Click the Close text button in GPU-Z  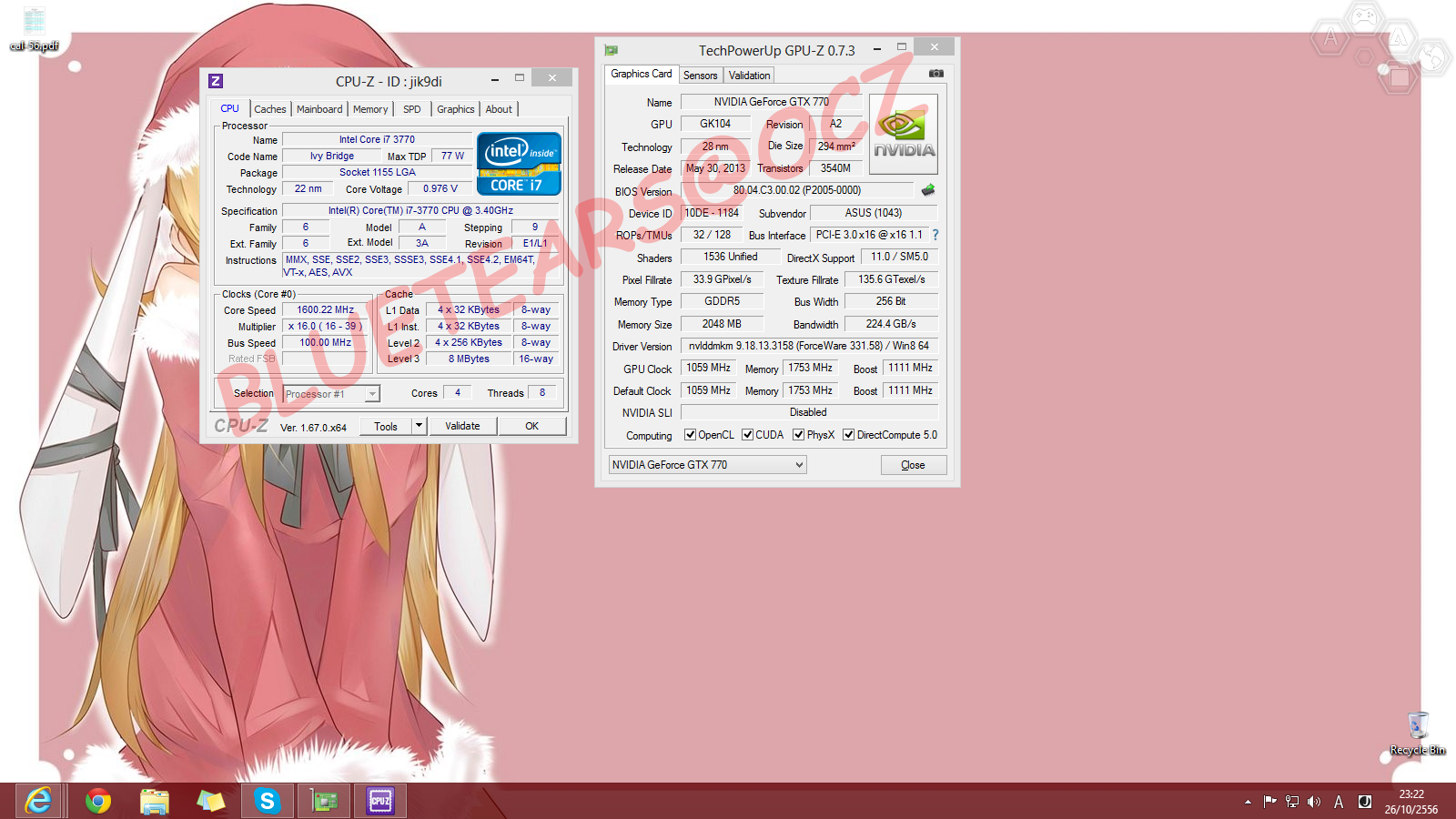(914, 465)
